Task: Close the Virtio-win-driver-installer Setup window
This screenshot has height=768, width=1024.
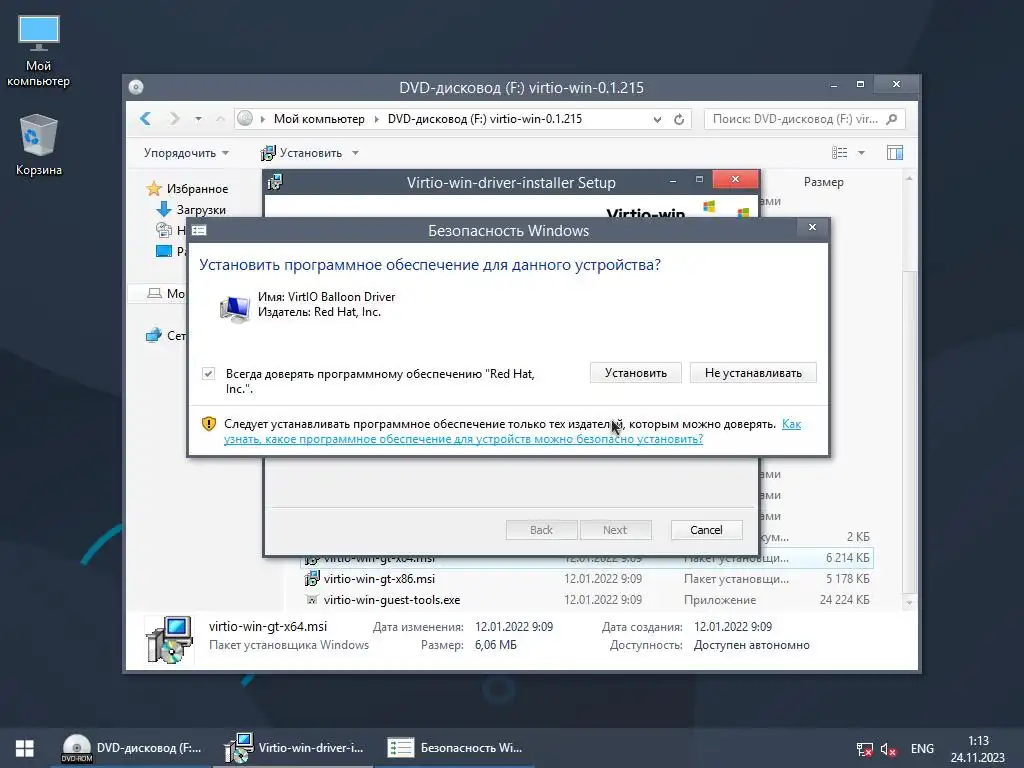Action: [x=735, y=179]
